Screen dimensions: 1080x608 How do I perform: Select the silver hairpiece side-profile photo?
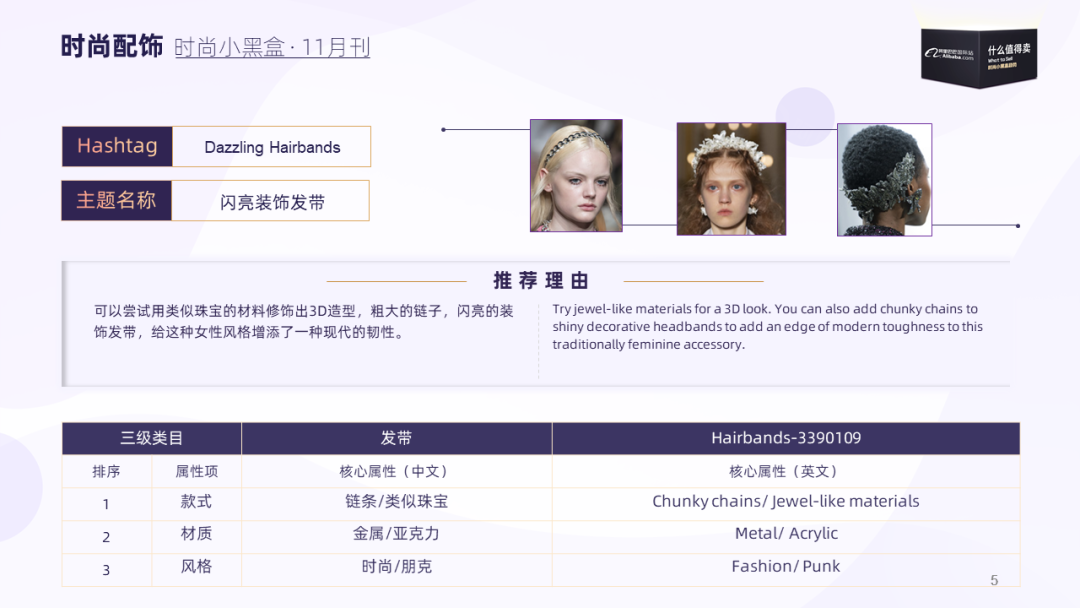click(x=884, y=180)
